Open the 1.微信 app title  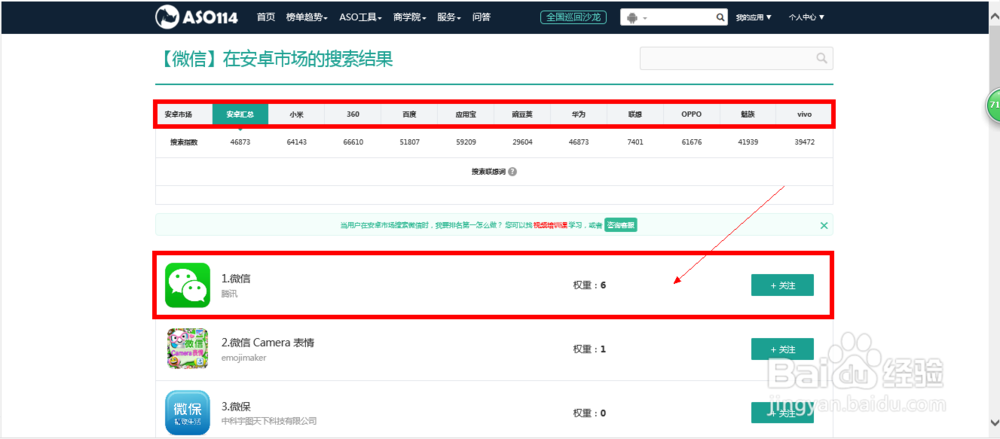[x=236, y=279]
